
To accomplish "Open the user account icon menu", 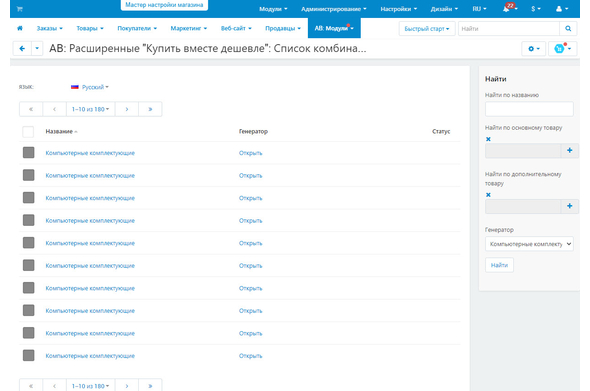I will 562,9.
